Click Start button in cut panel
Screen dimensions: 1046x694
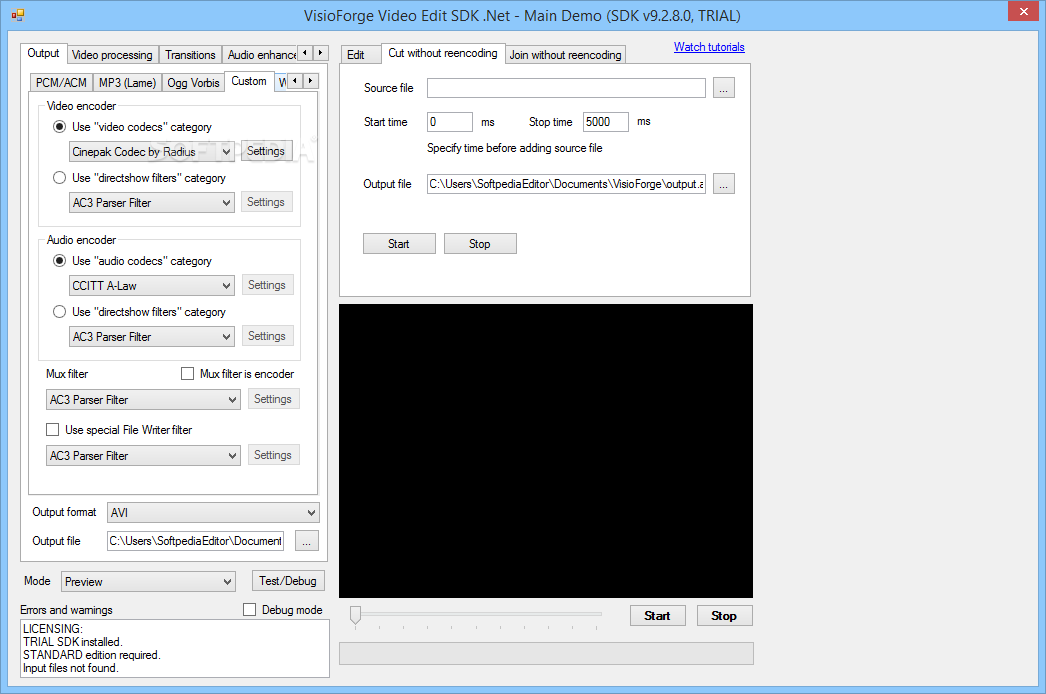tap(399, 244)
